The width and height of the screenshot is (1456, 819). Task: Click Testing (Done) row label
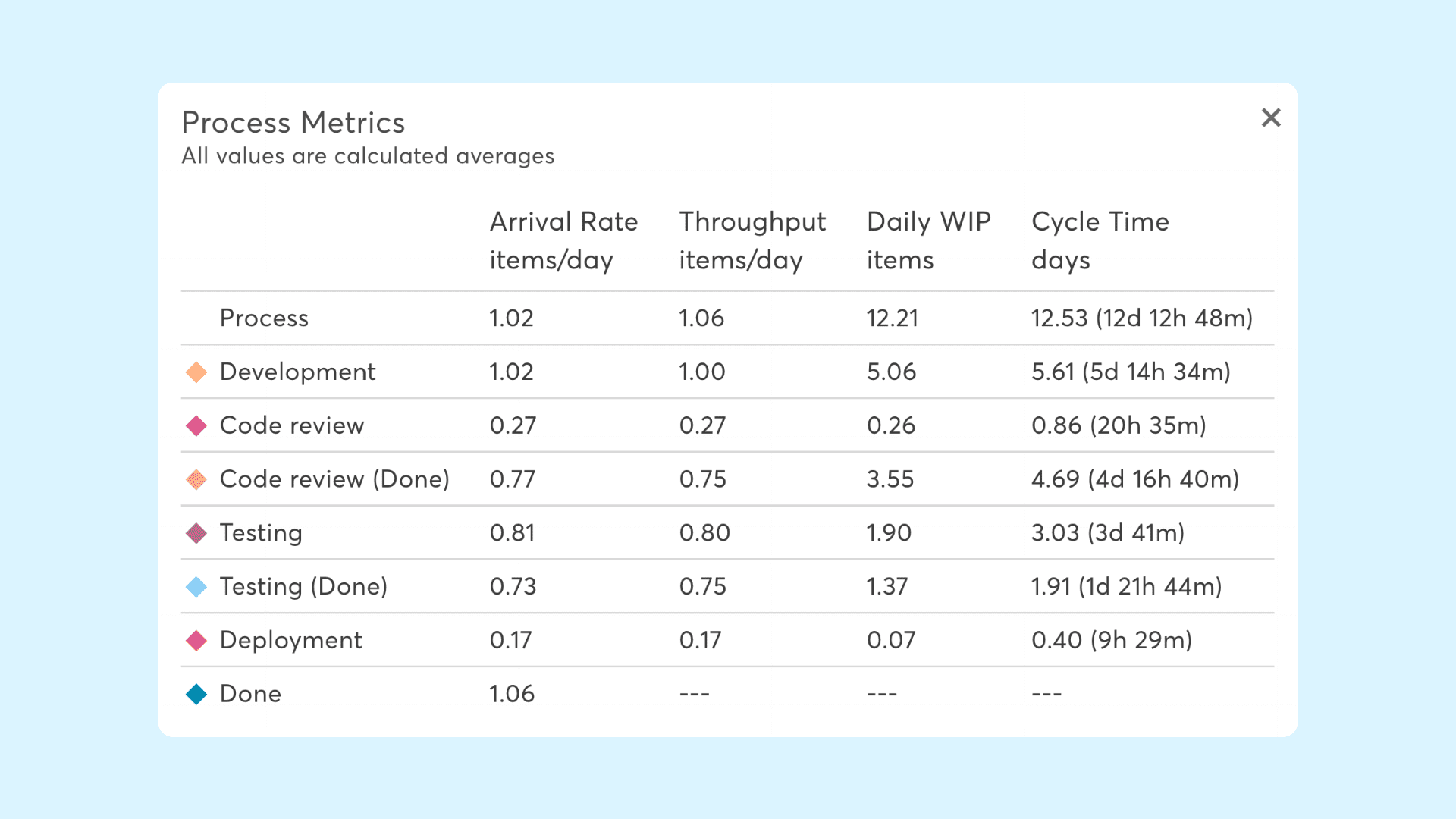click(303, 587)
